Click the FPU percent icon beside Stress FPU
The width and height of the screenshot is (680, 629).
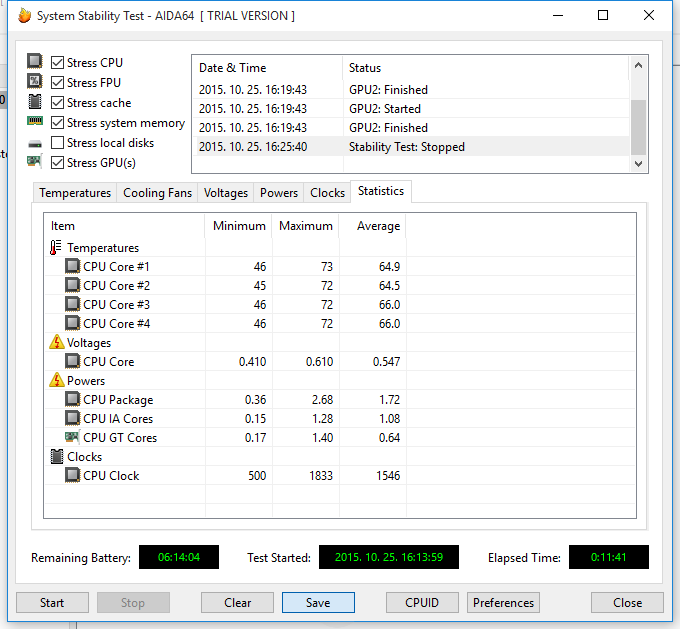coord(35,81)
